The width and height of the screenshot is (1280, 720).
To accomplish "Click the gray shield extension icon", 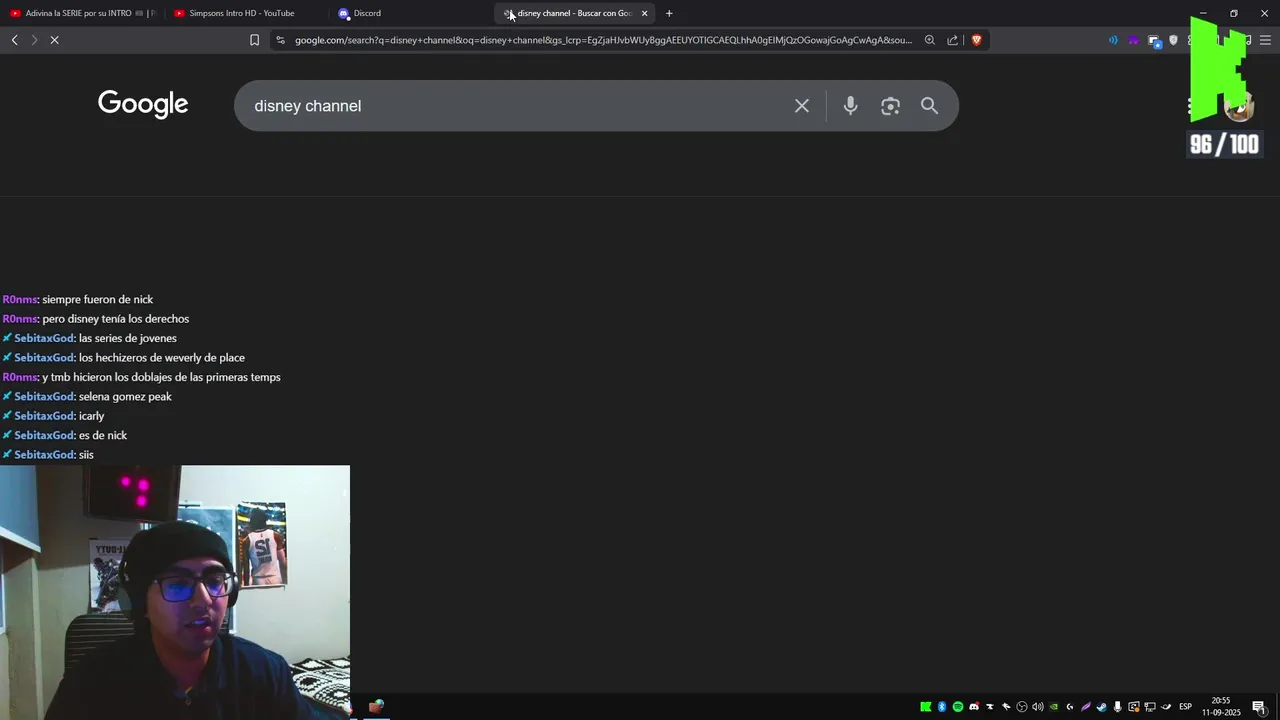I will click(x=1173, y=40).
